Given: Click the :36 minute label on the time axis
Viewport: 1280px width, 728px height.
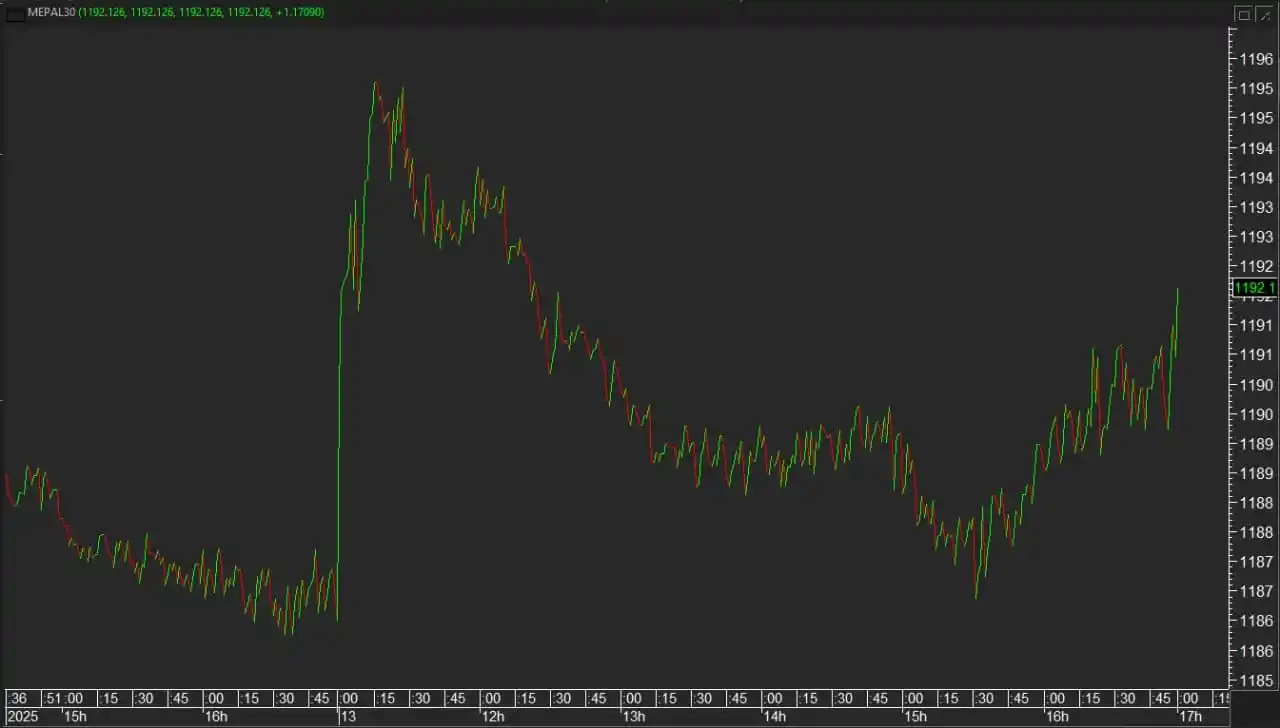Looking at the screenshot, I should 18,698.
